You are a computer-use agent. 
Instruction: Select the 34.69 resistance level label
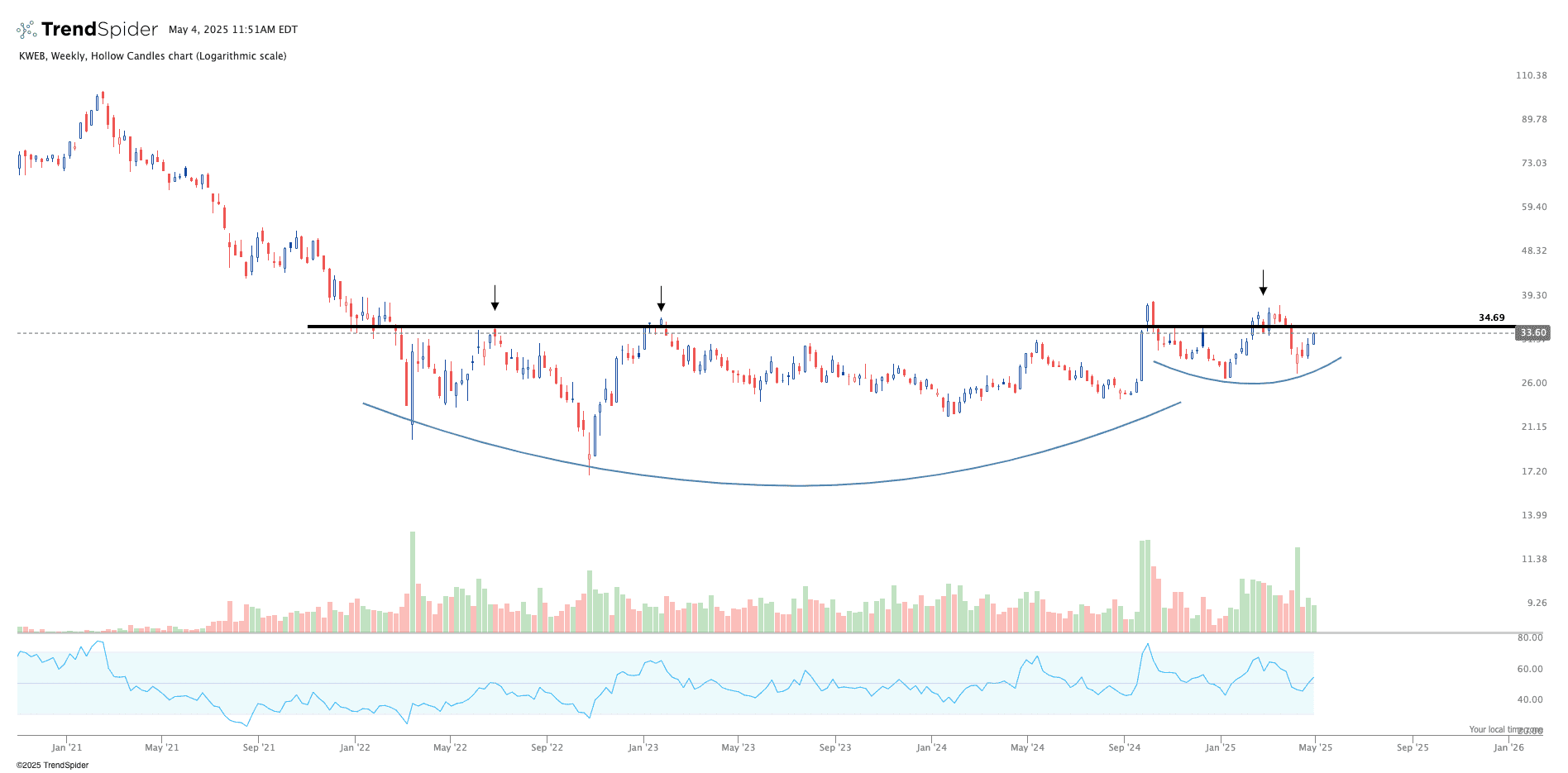click(1491, 317)
